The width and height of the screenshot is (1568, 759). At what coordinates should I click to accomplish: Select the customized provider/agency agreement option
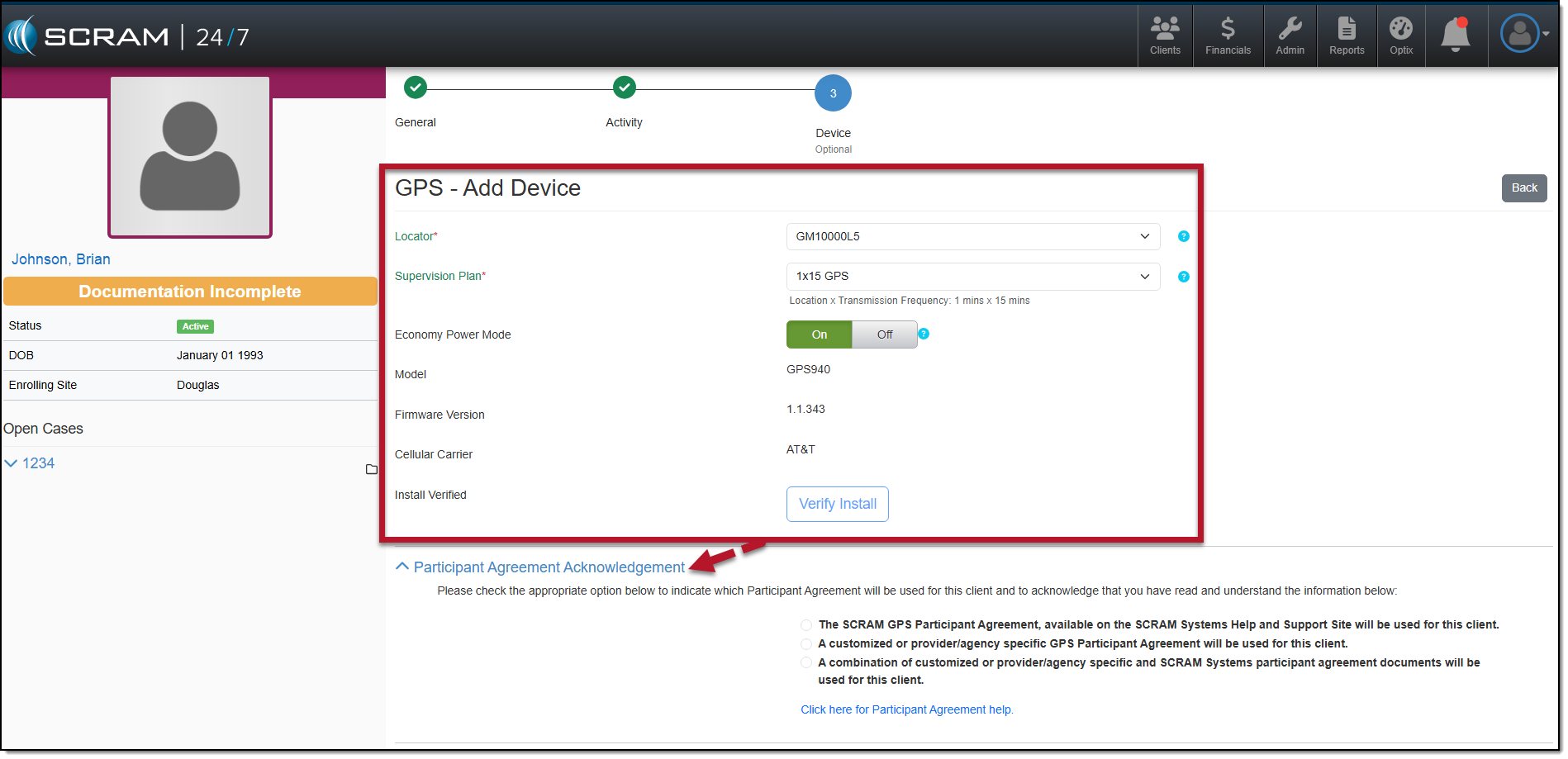coord(806,644)
